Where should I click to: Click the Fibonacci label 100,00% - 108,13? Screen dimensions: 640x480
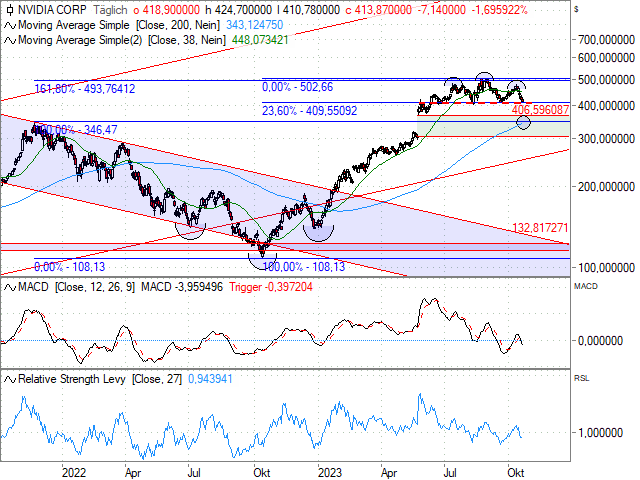pyautogui.click(x=304, y=267)
